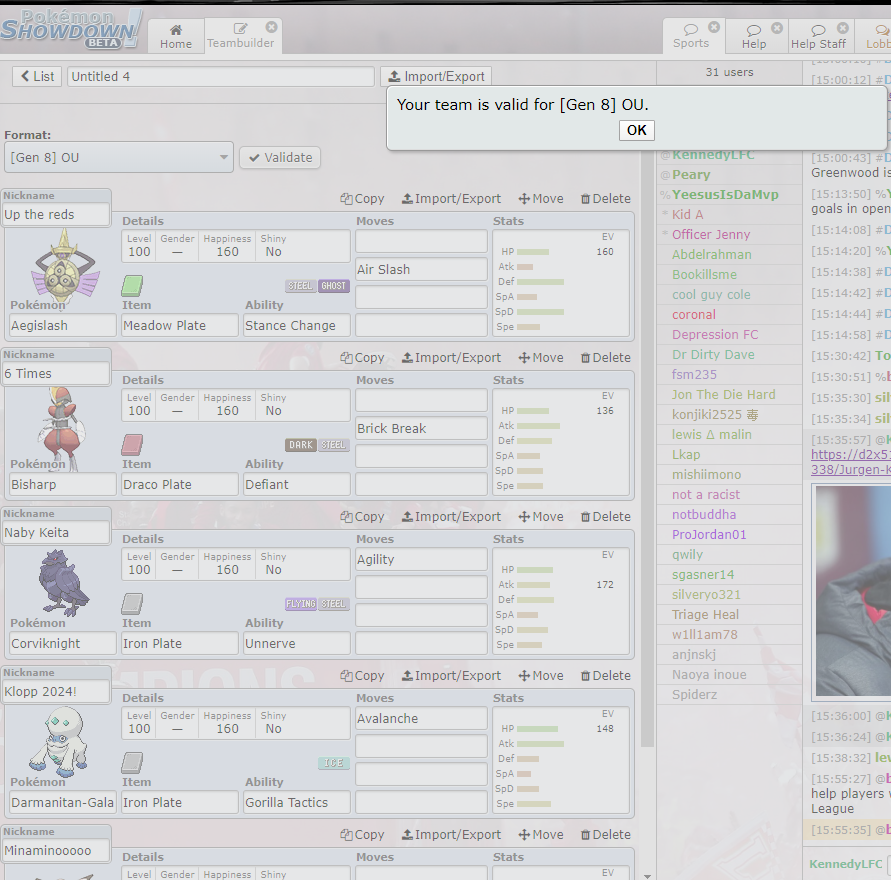This screenshot has height=880, width=891.
Task: Select the Air Slash move field
Action: click(421, 269)
